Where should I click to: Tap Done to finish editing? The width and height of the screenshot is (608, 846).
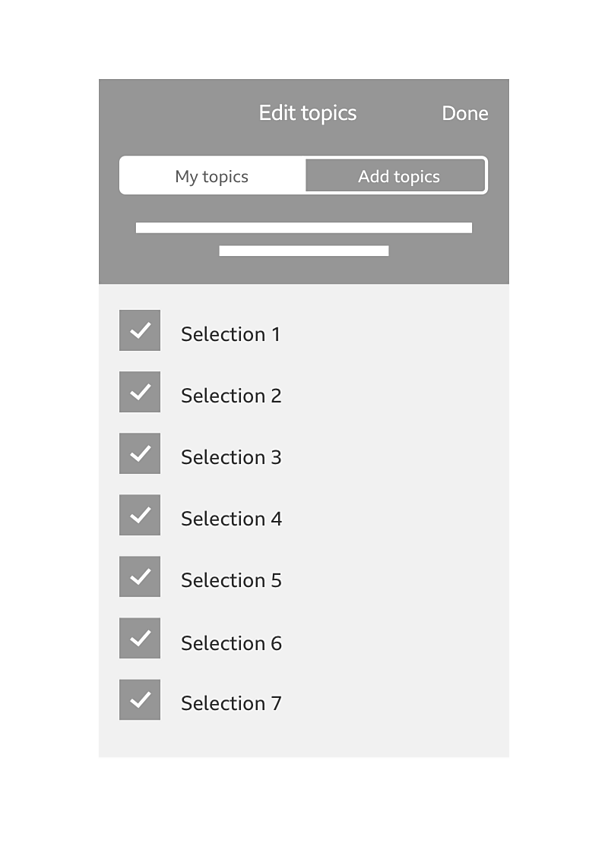[464, 113]
